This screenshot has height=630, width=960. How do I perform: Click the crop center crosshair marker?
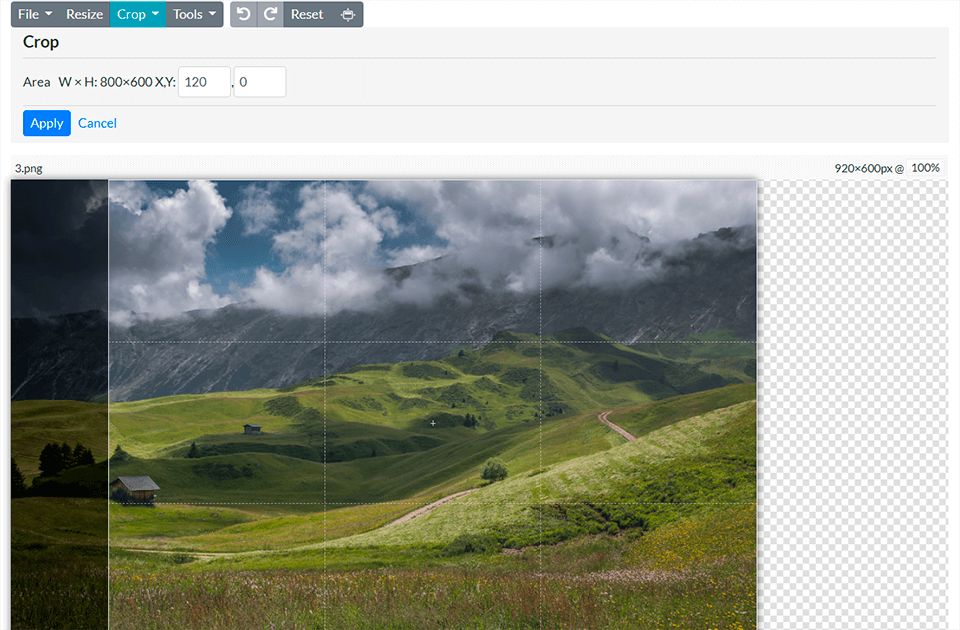(433, 423)
